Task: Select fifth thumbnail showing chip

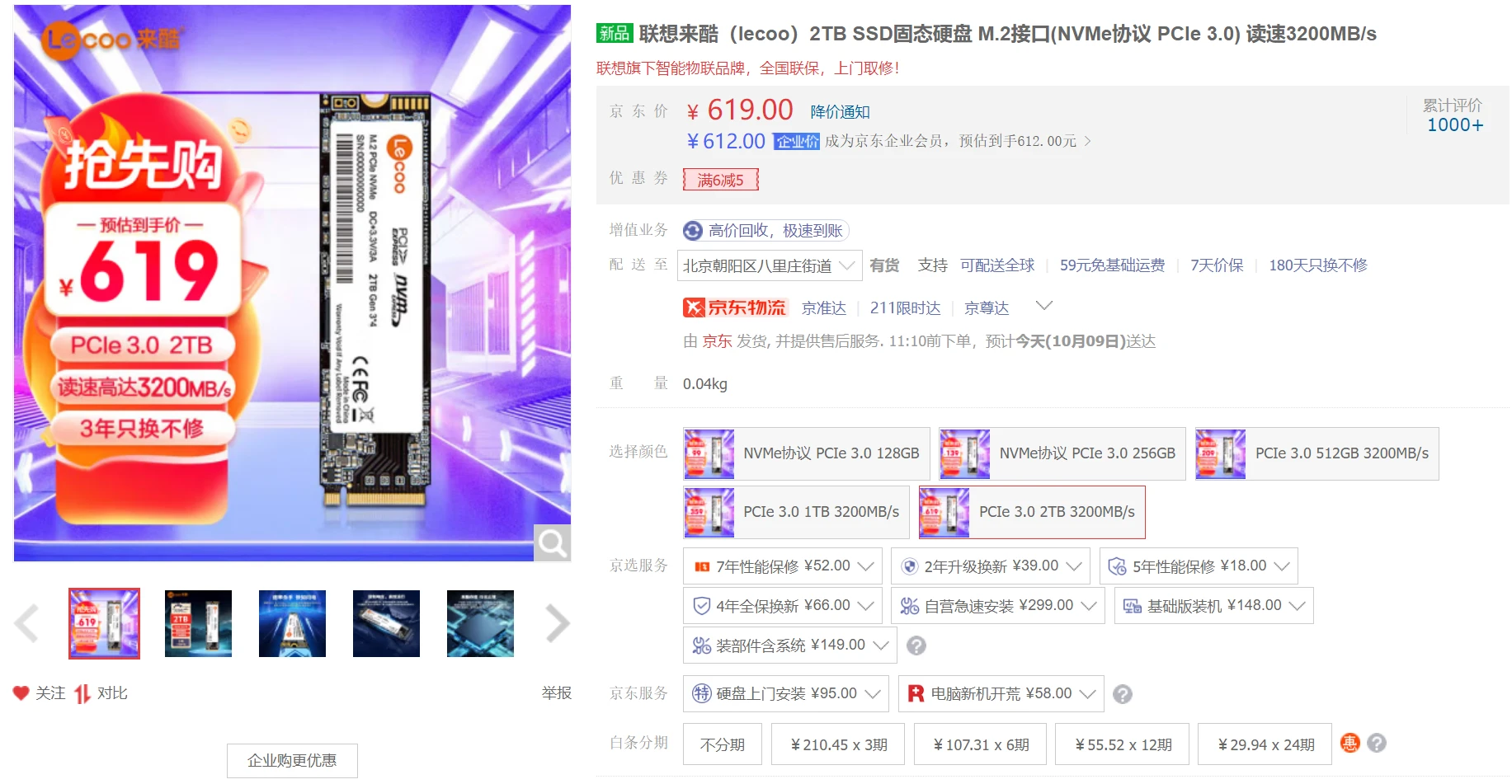Action: [x=480, y=623]
